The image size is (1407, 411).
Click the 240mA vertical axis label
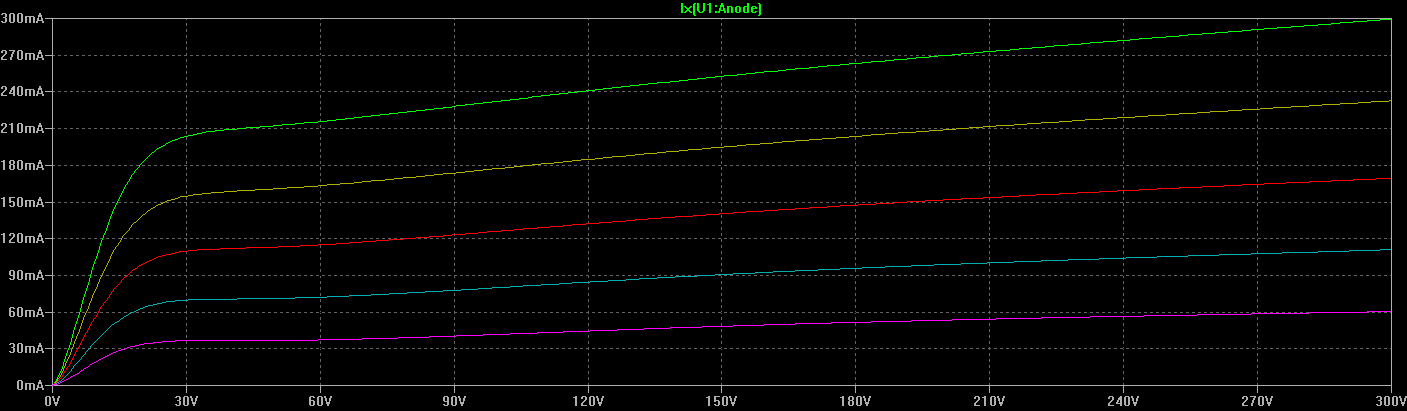tap(22, 91)
